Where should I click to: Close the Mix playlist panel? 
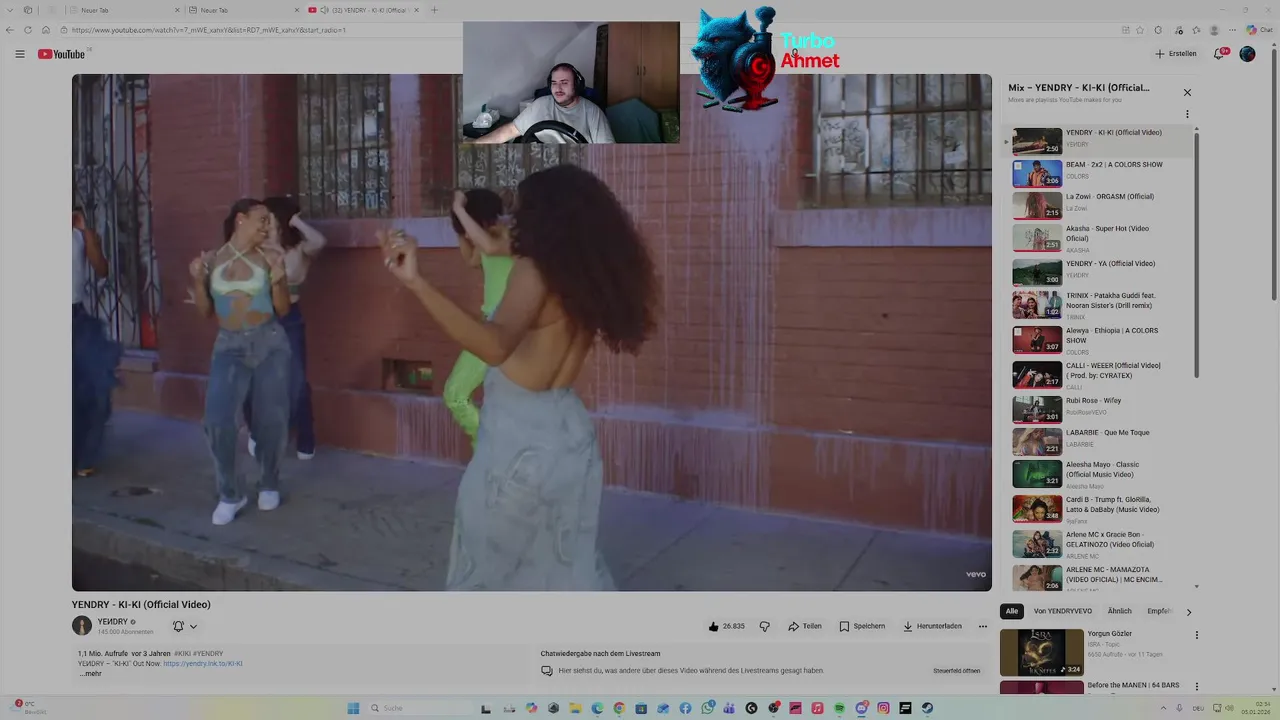point(1187,92)
